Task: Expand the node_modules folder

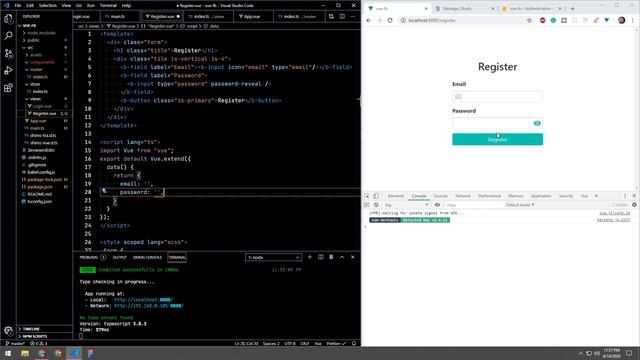Action: click(x=41, y=33)
